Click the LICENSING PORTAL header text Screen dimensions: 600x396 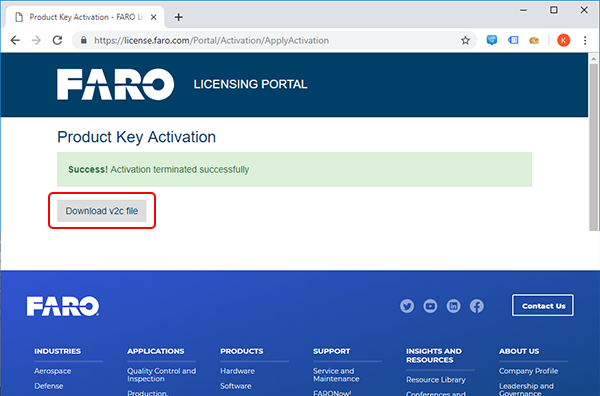click(250, 84)
